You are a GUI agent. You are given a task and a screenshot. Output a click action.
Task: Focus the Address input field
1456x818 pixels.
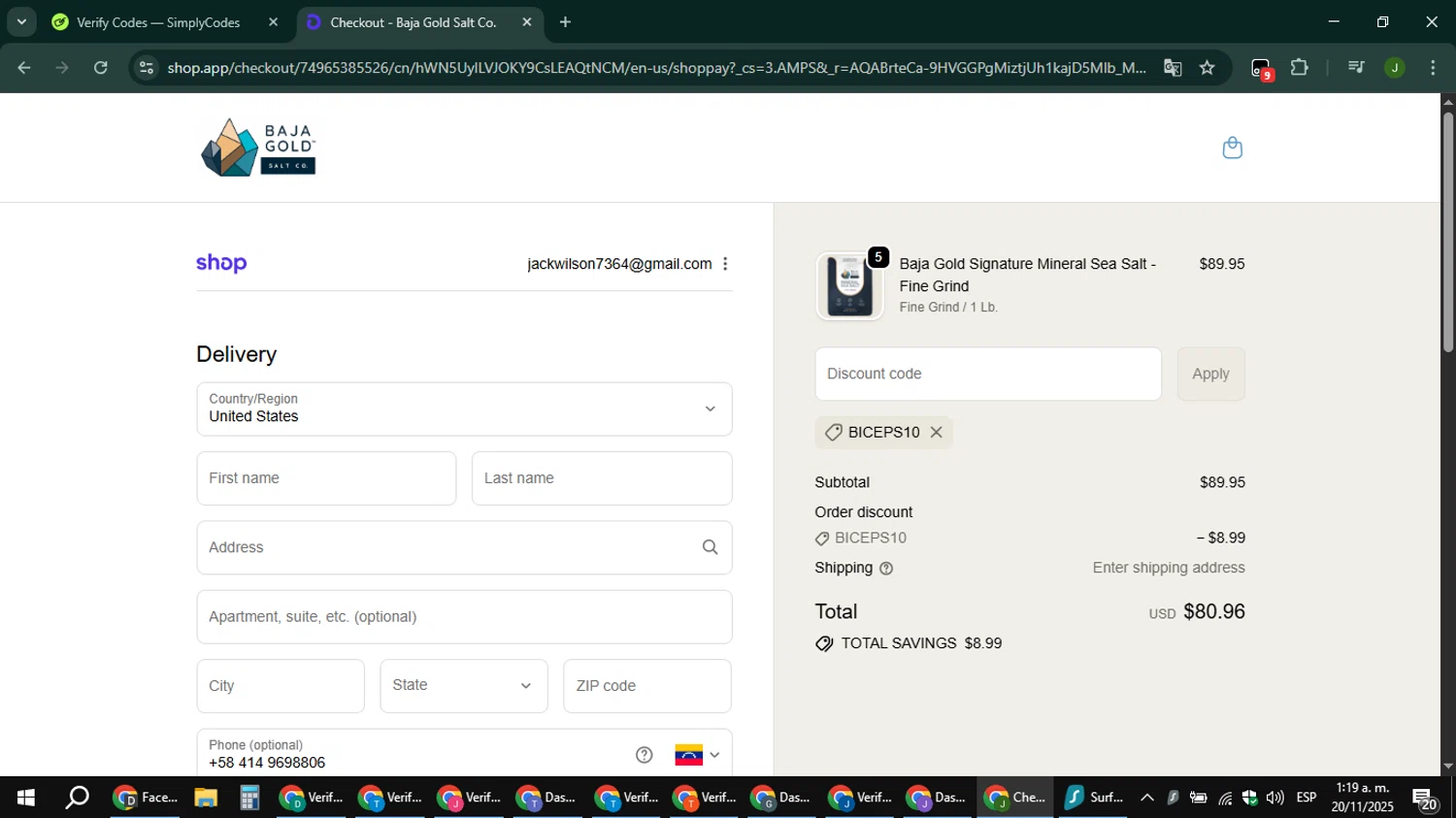pyautogui.click(x=464, y=547)
